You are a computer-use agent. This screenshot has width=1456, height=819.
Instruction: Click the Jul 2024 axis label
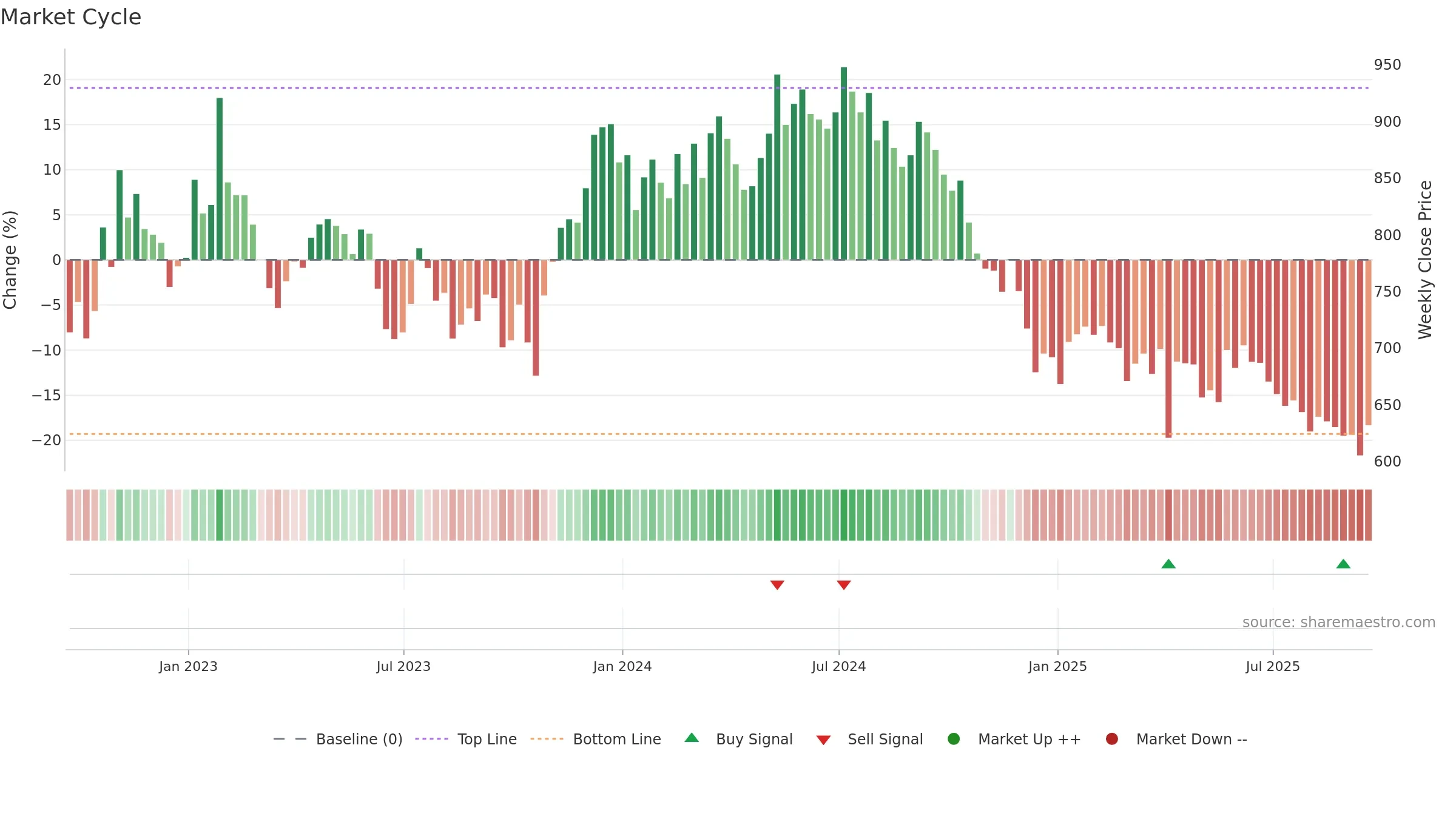839,667
